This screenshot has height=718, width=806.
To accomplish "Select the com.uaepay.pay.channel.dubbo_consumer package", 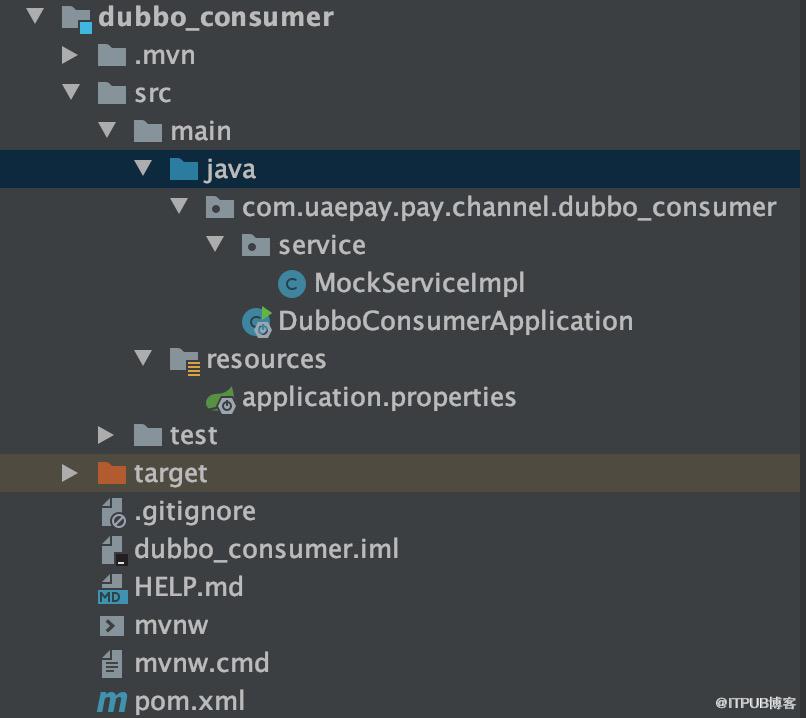I will pyautogui.click(x=509, y=208).
